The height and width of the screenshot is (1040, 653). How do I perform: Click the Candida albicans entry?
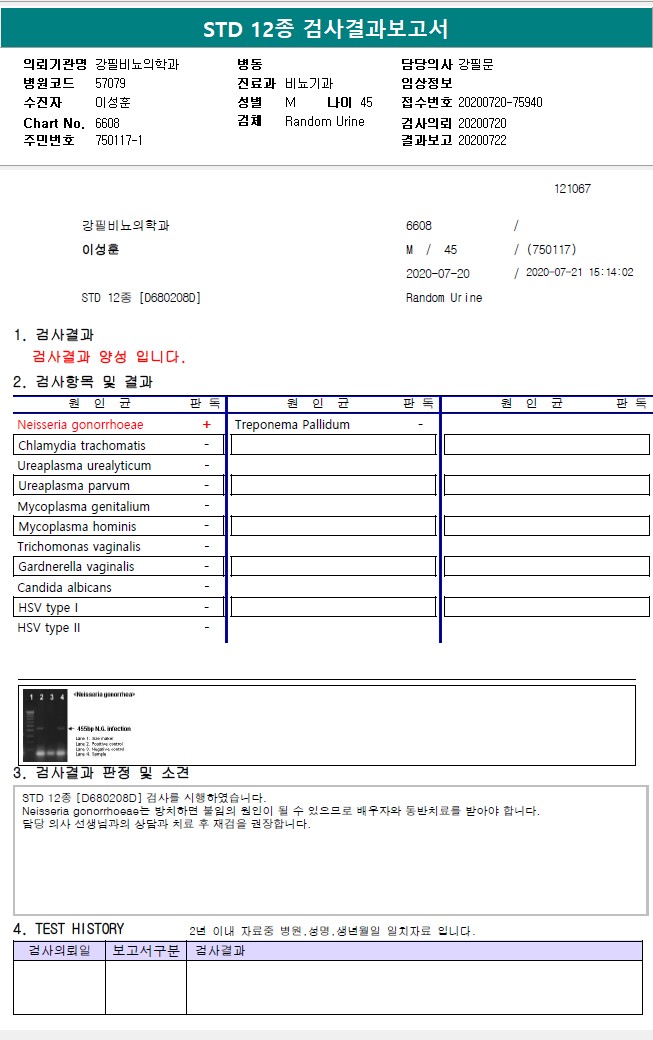tap(64, 588)
